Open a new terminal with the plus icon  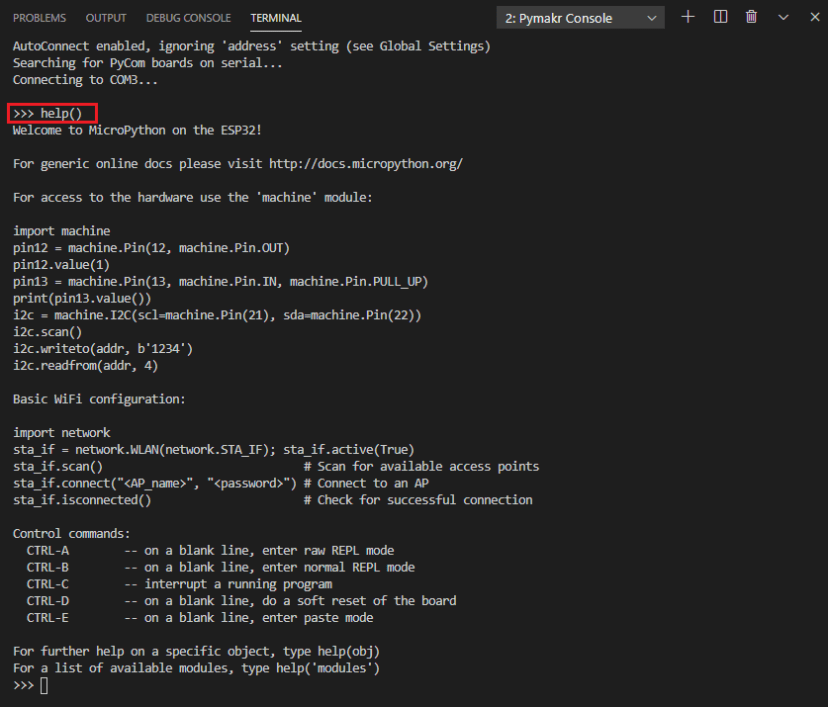click(x=687, y=17)
